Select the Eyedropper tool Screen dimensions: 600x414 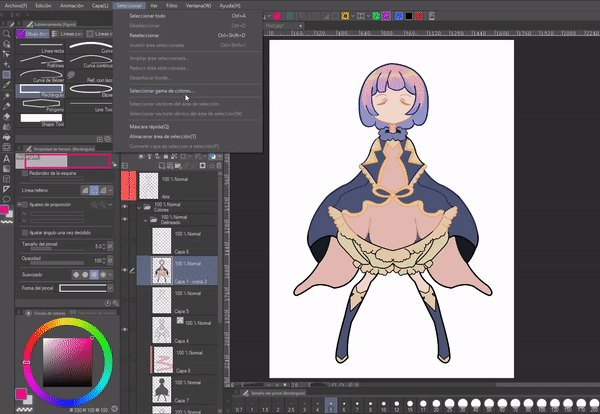(6, 85)
